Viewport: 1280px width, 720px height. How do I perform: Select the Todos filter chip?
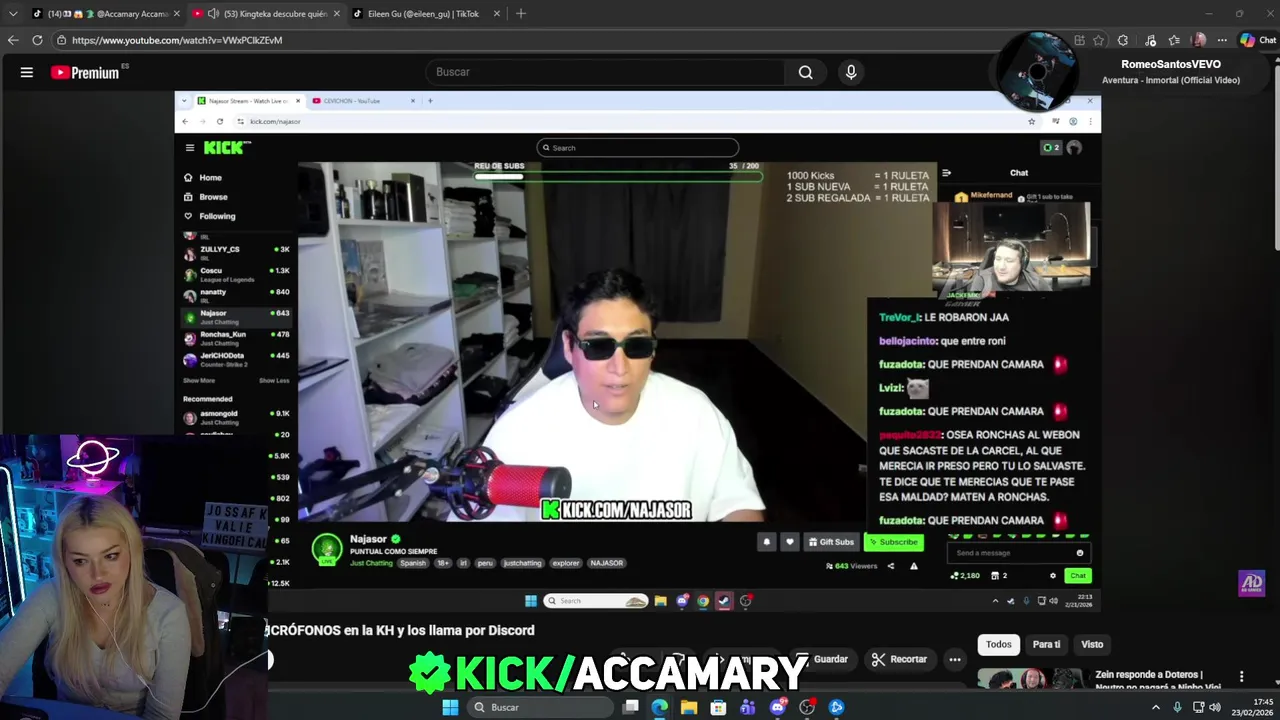pos(999,644)
